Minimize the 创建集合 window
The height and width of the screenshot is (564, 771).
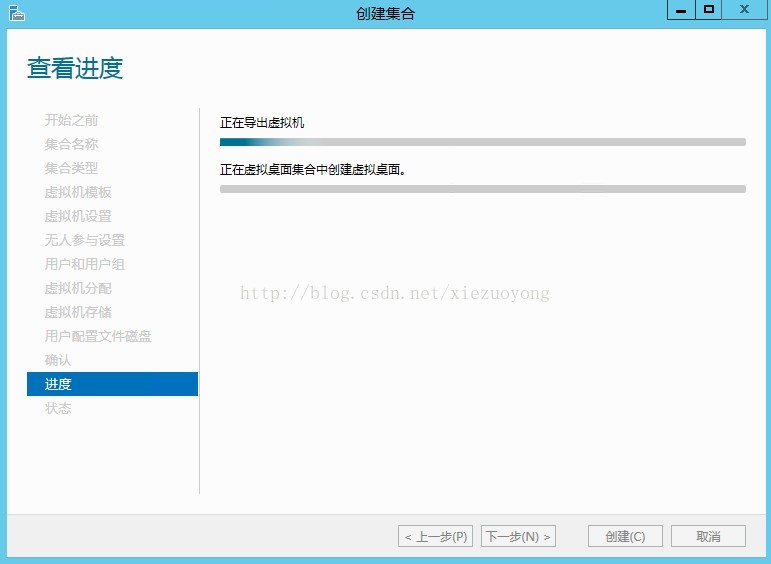coord(681,10)
